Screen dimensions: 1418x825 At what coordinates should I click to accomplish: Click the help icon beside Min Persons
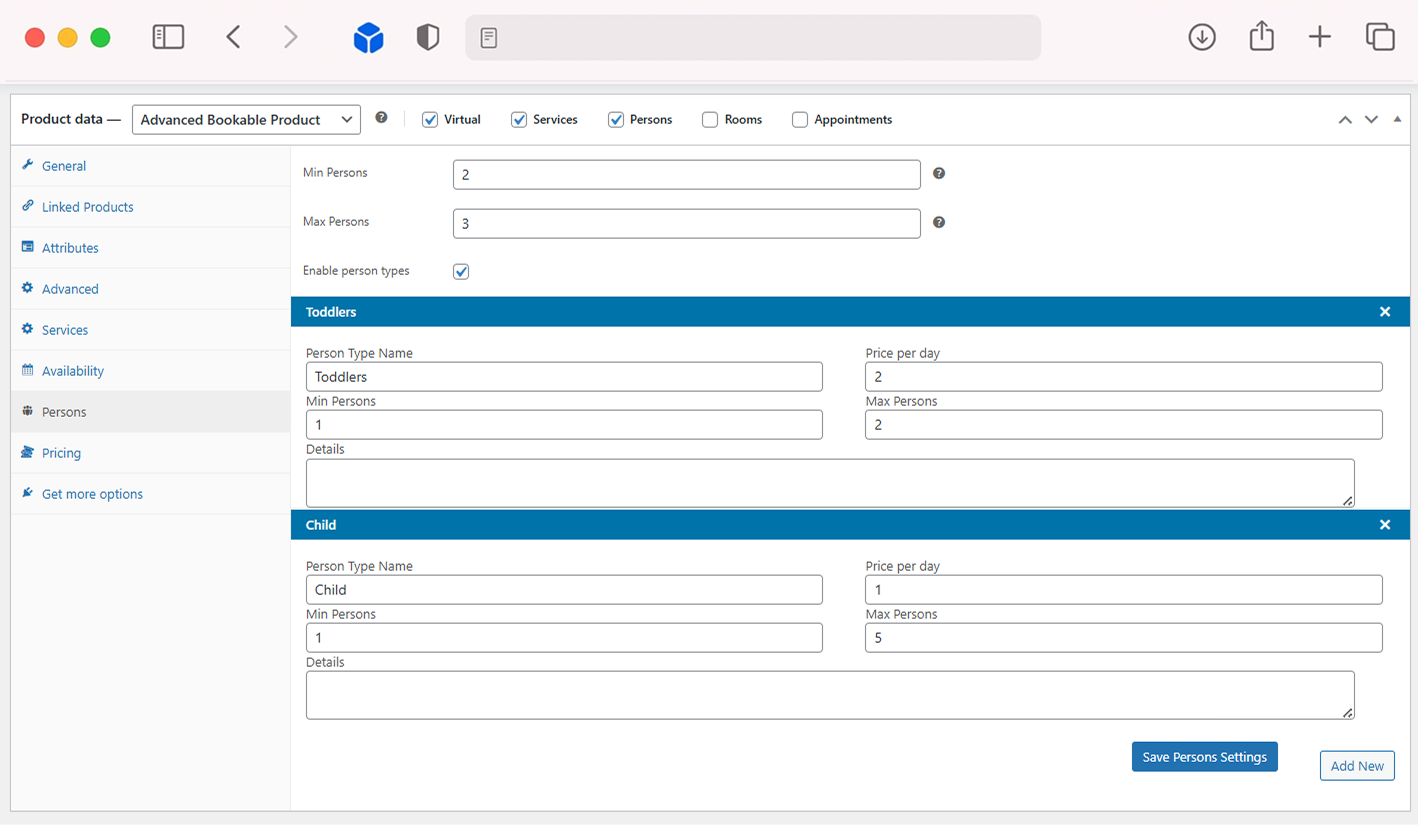pyautogui.click(x=939, y=173)
